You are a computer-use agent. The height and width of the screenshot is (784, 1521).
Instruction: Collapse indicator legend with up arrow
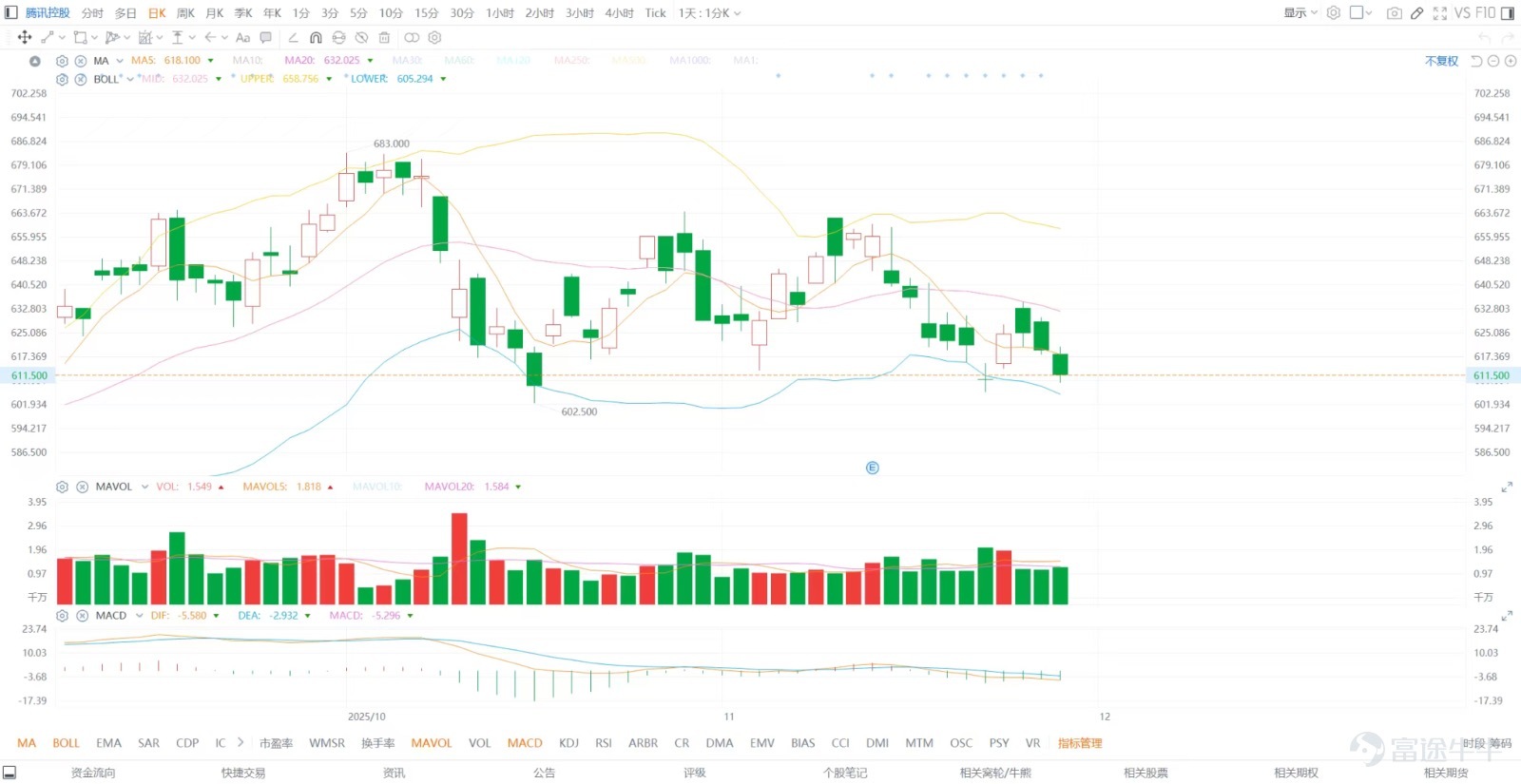pyautogui.click(x=35, y=61)
